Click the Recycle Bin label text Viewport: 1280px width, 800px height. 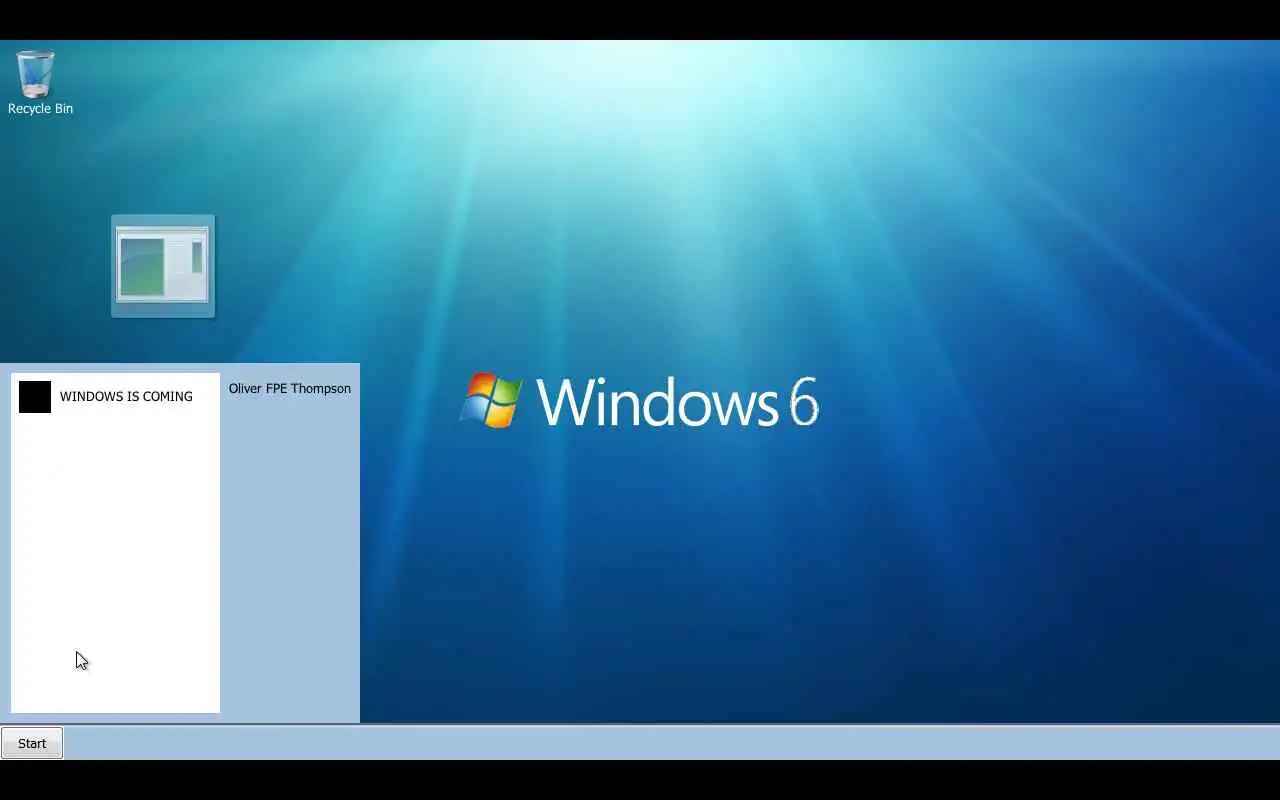coord(40,108)
